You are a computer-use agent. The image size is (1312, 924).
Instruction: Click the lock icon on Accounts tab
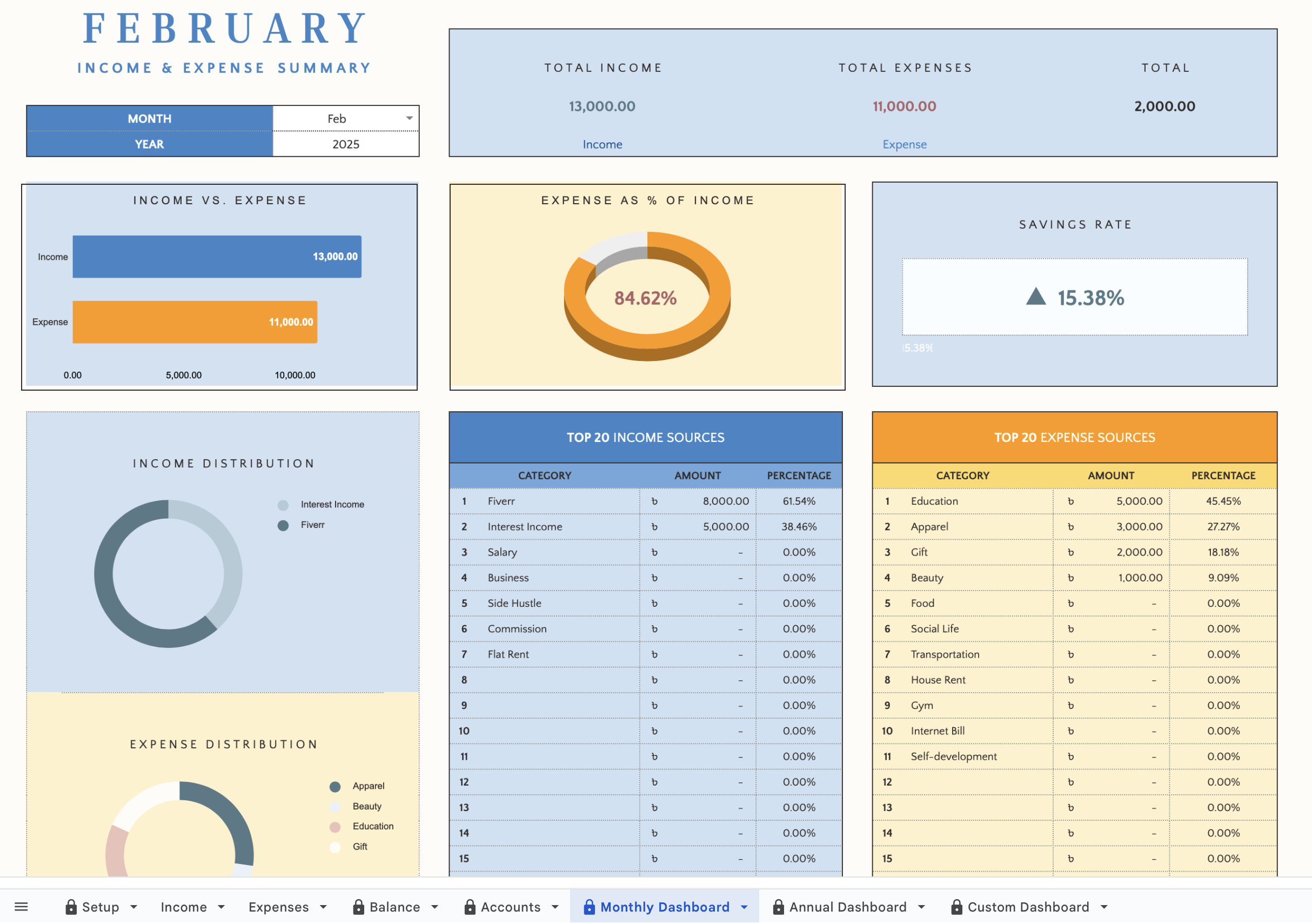pos(470,907)
